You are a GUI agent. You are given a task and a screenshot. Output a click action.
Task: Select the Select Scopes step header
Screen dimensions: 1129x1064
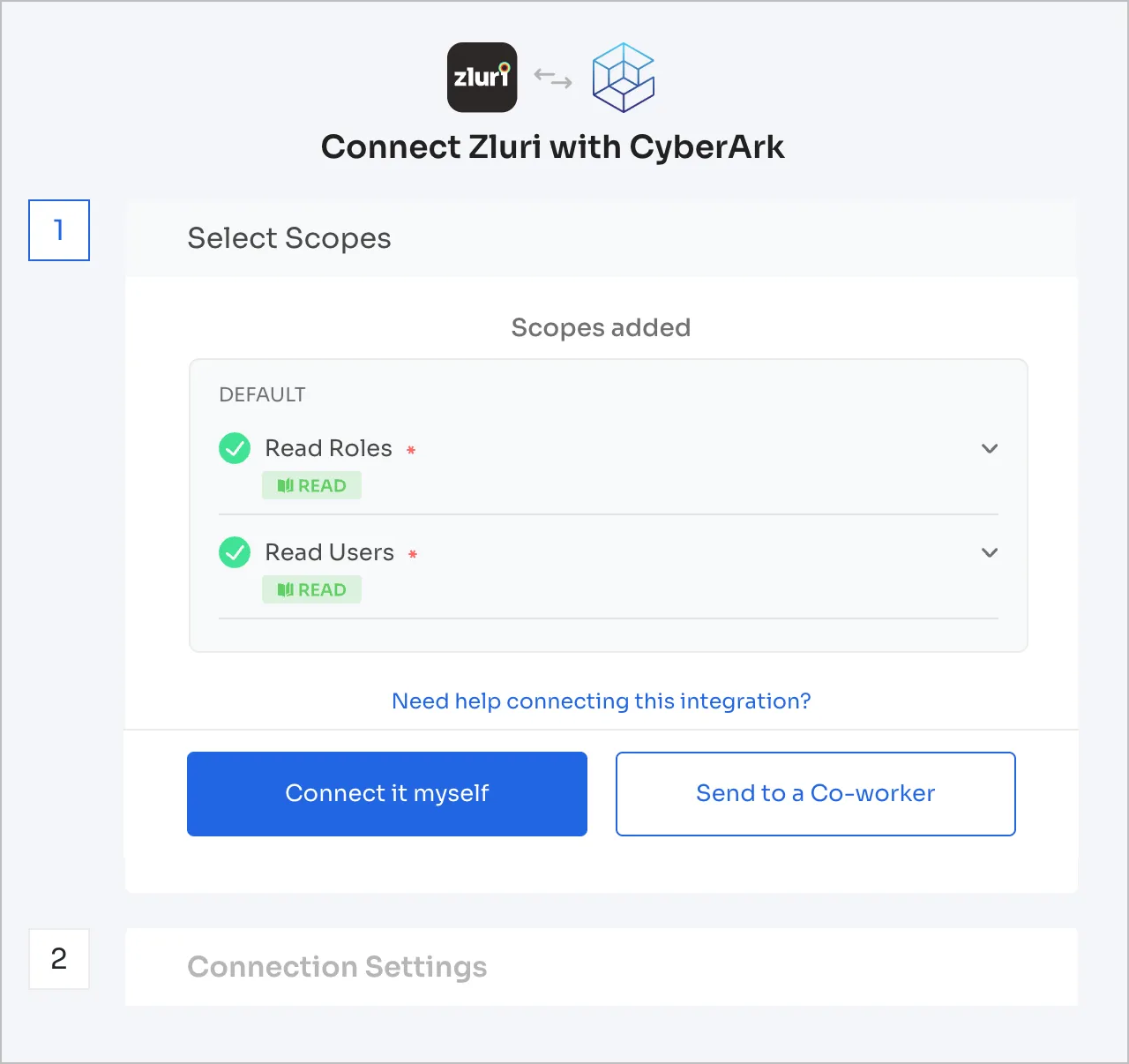click(x=602, y=238)
